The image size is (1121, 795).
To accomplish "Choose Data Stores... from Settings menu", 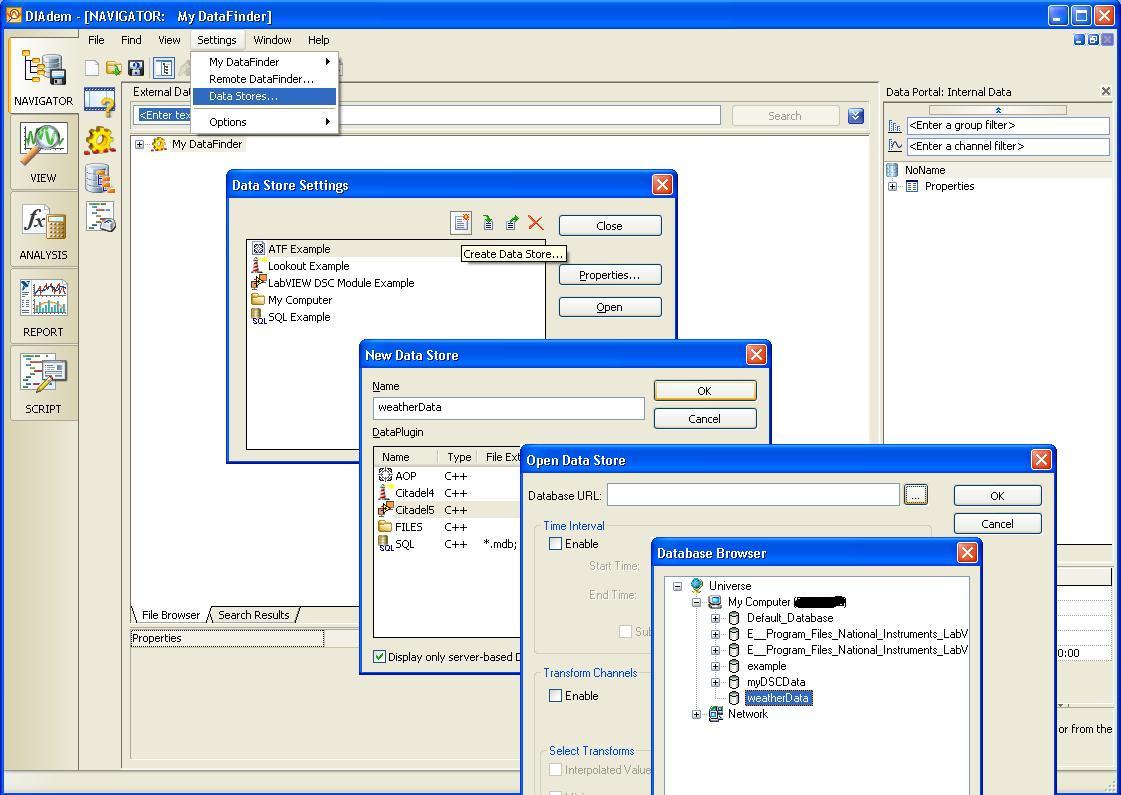I will 265,97.
